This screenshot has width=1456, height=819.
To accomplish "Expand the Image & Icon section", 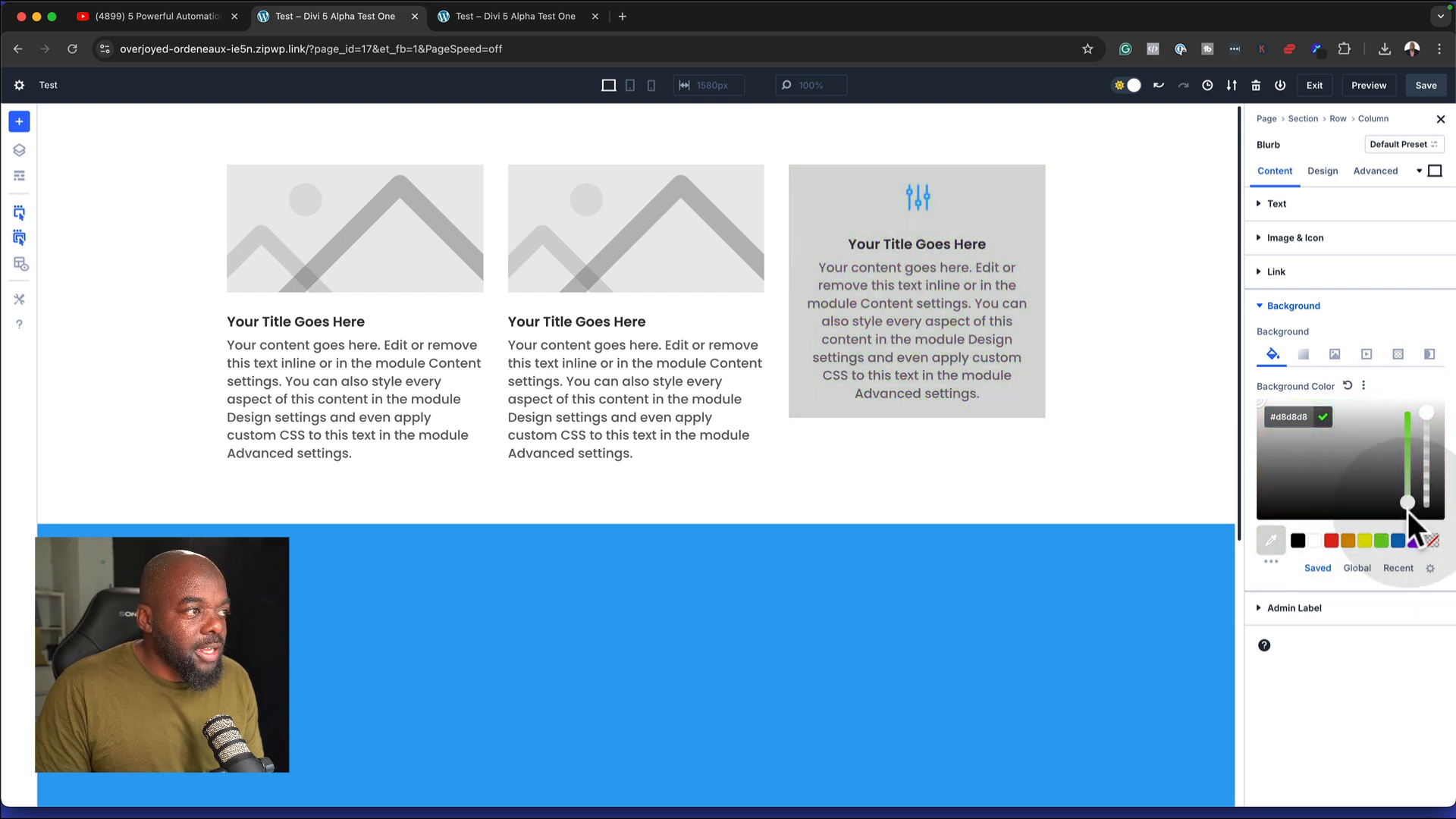I will pos(1294,238).
